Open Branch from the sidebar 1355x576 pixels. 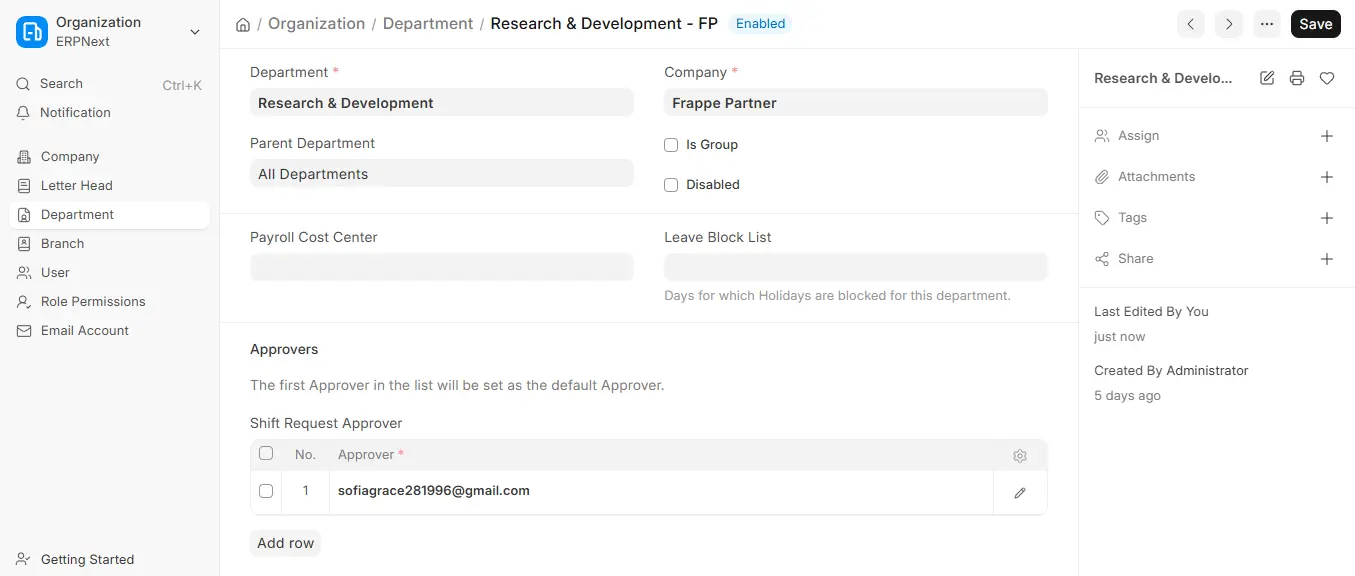109,244
